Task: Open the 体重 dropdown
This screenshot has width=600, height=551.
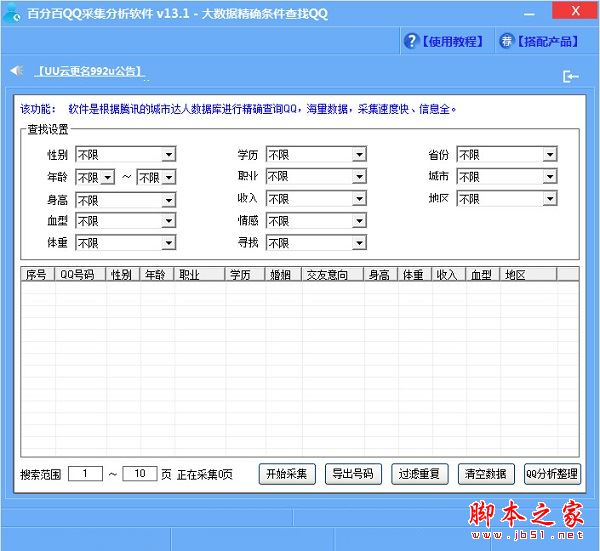Action: [x=126, y=243]
